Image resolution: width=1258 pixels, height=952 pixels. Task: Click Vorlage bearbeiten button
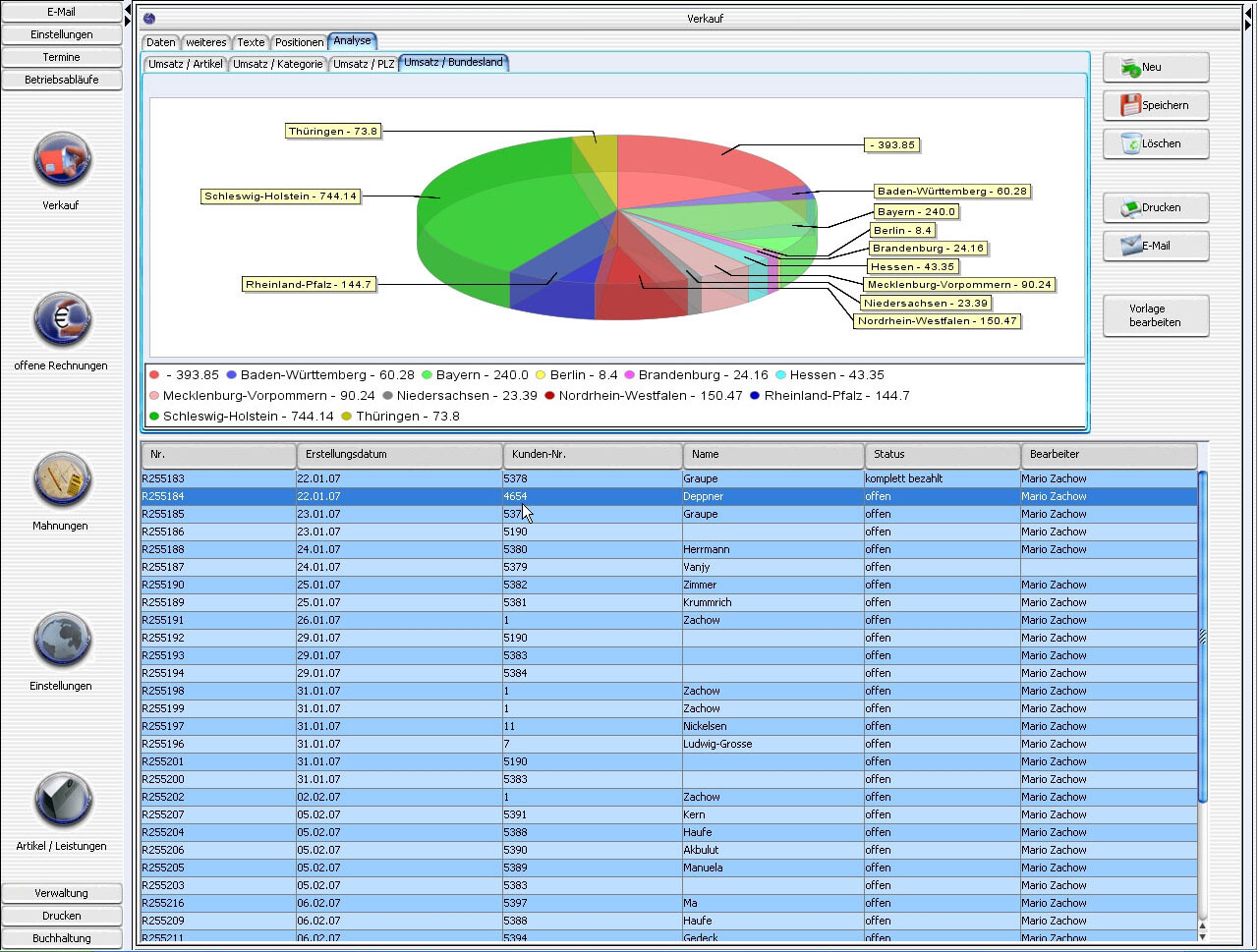(x=1156, y=315)
